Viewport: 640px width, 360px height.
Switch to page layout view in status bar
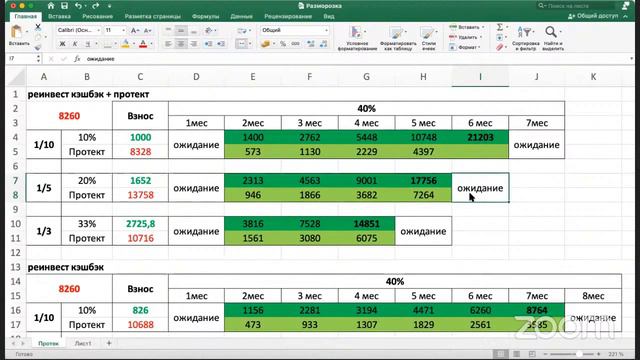click(516, 354)
